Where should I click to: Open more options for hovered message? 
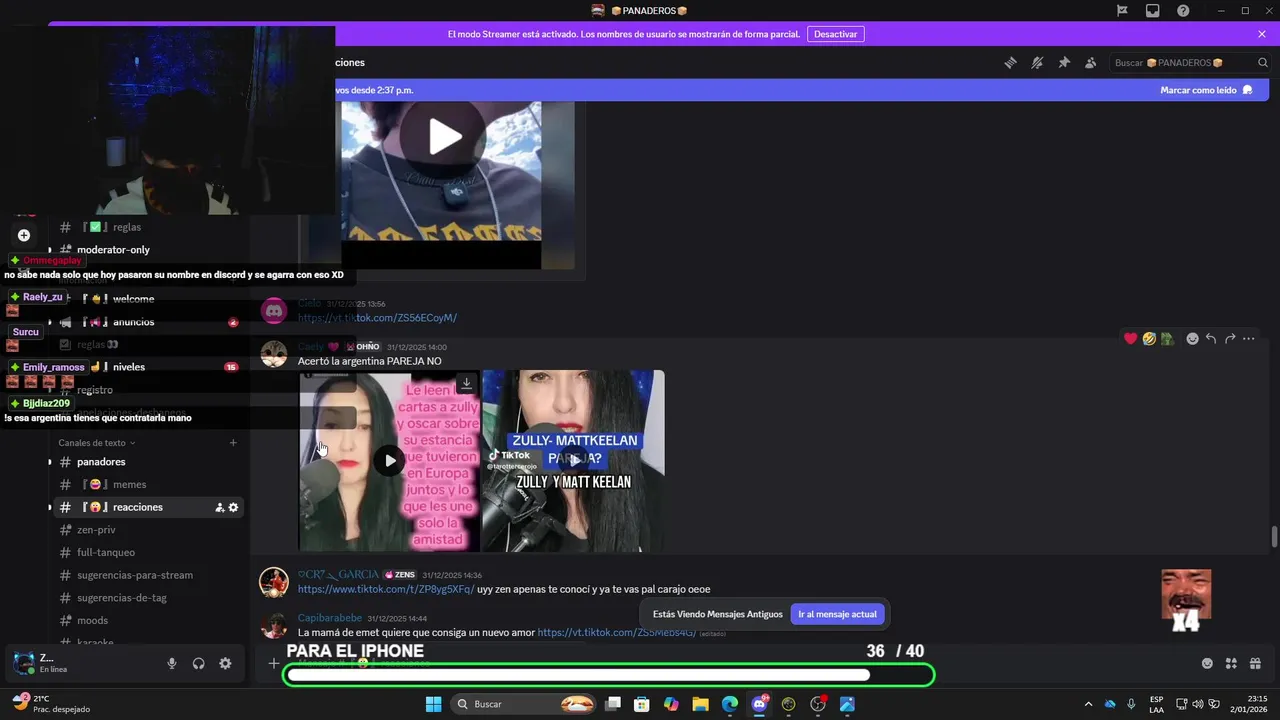click(1249, 339)
